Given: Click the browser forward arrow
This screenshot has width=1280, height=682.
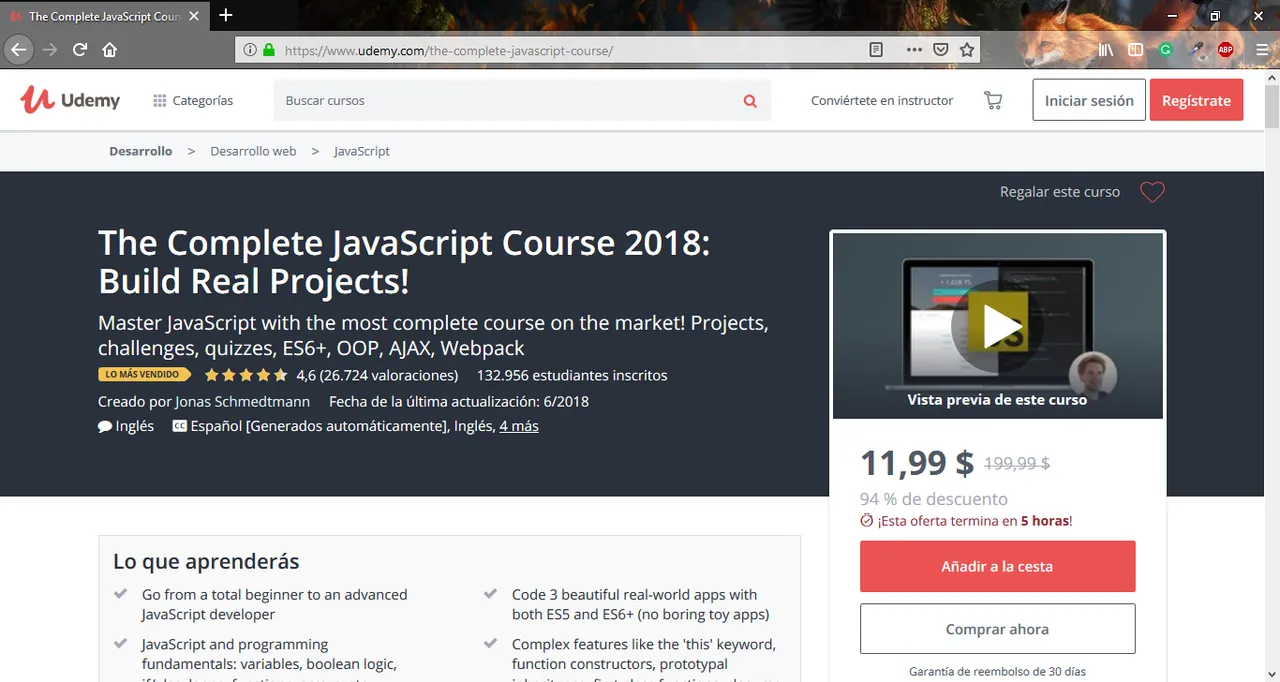Looking at the screenshot, I should coord(50,49).
